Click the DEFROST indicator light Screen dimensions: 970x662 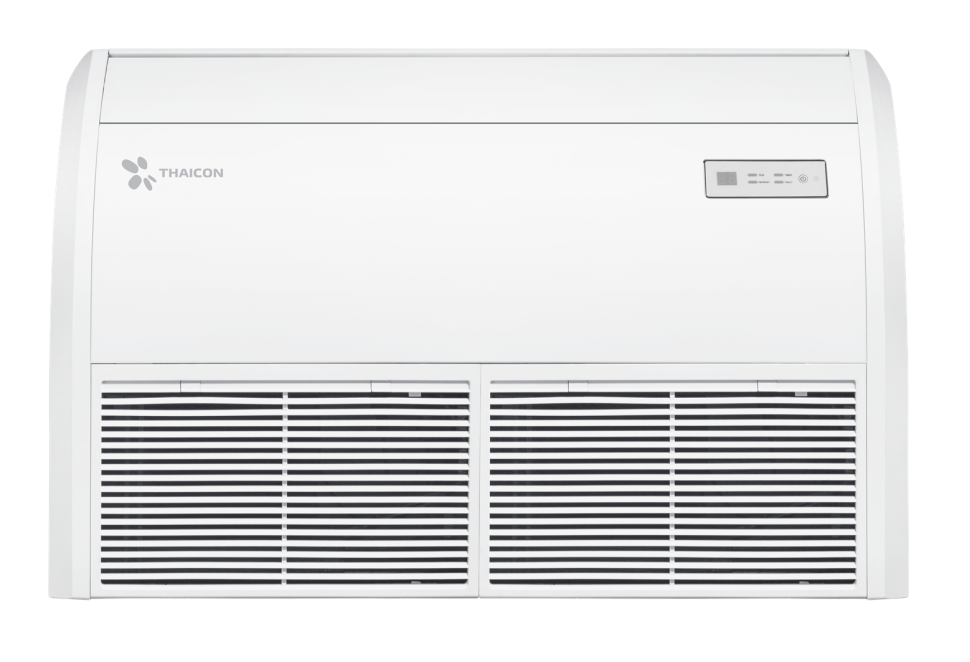pyautogui.click(x=752, y=183)
